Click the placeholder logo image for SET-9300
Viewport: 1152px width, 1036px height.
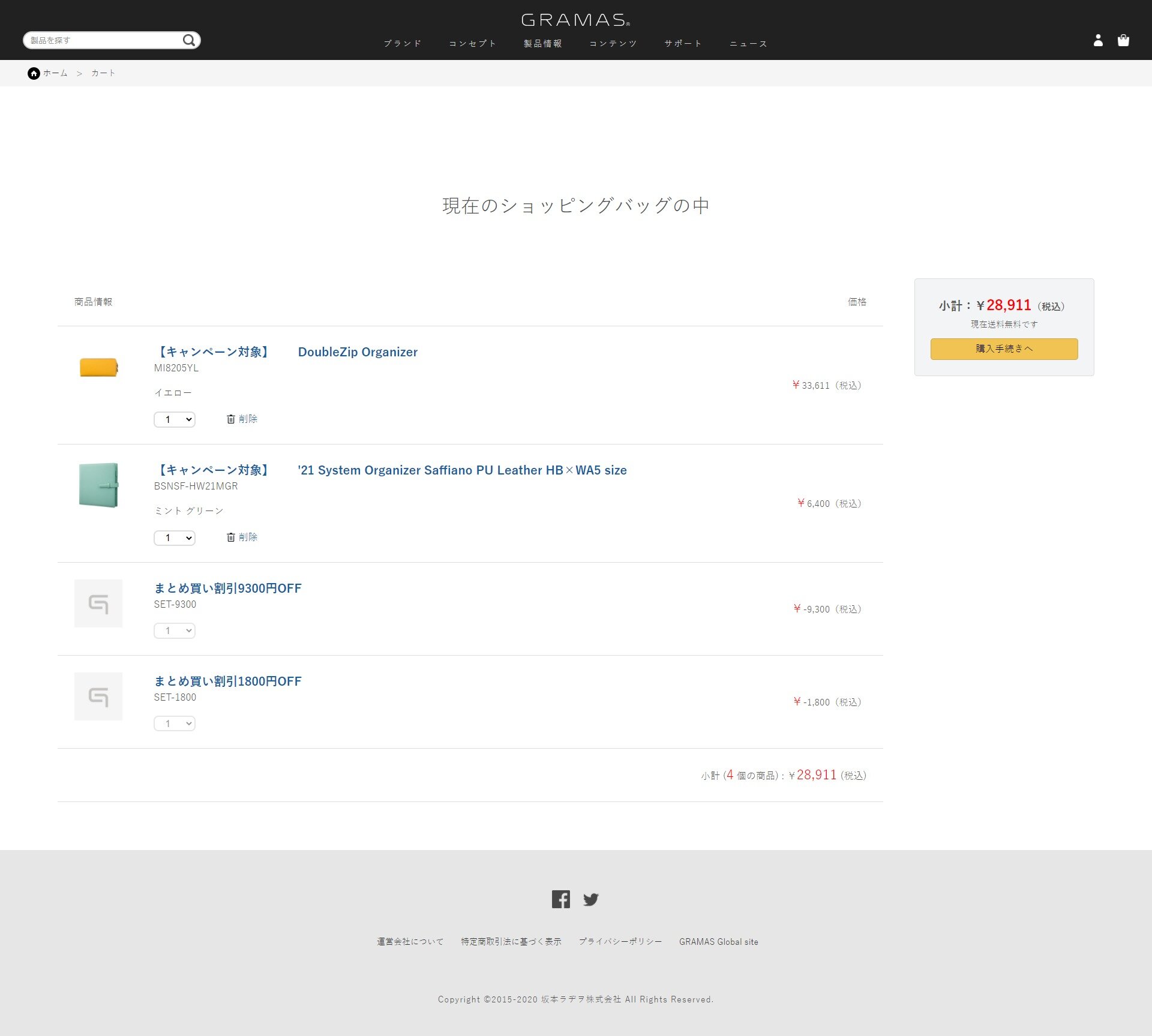[x=98, y=603]
